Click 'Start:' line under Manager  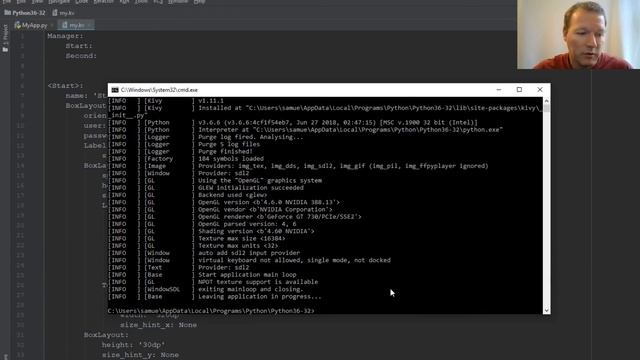click(x=79, y=46)
